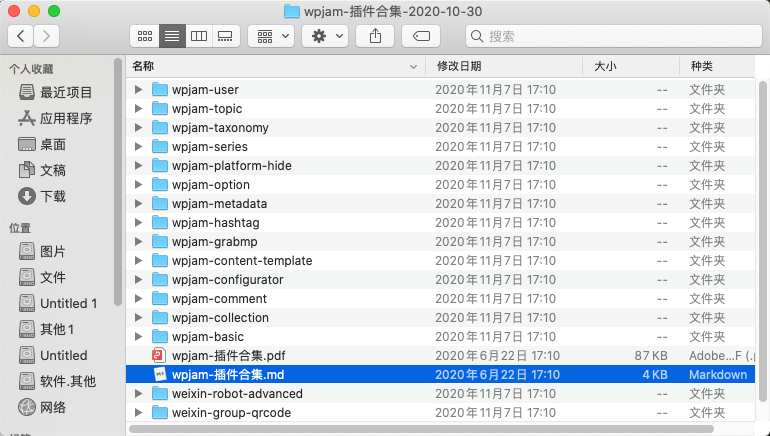Switch to gallery view mode
The image size is (770, 436).
(225, 36)
